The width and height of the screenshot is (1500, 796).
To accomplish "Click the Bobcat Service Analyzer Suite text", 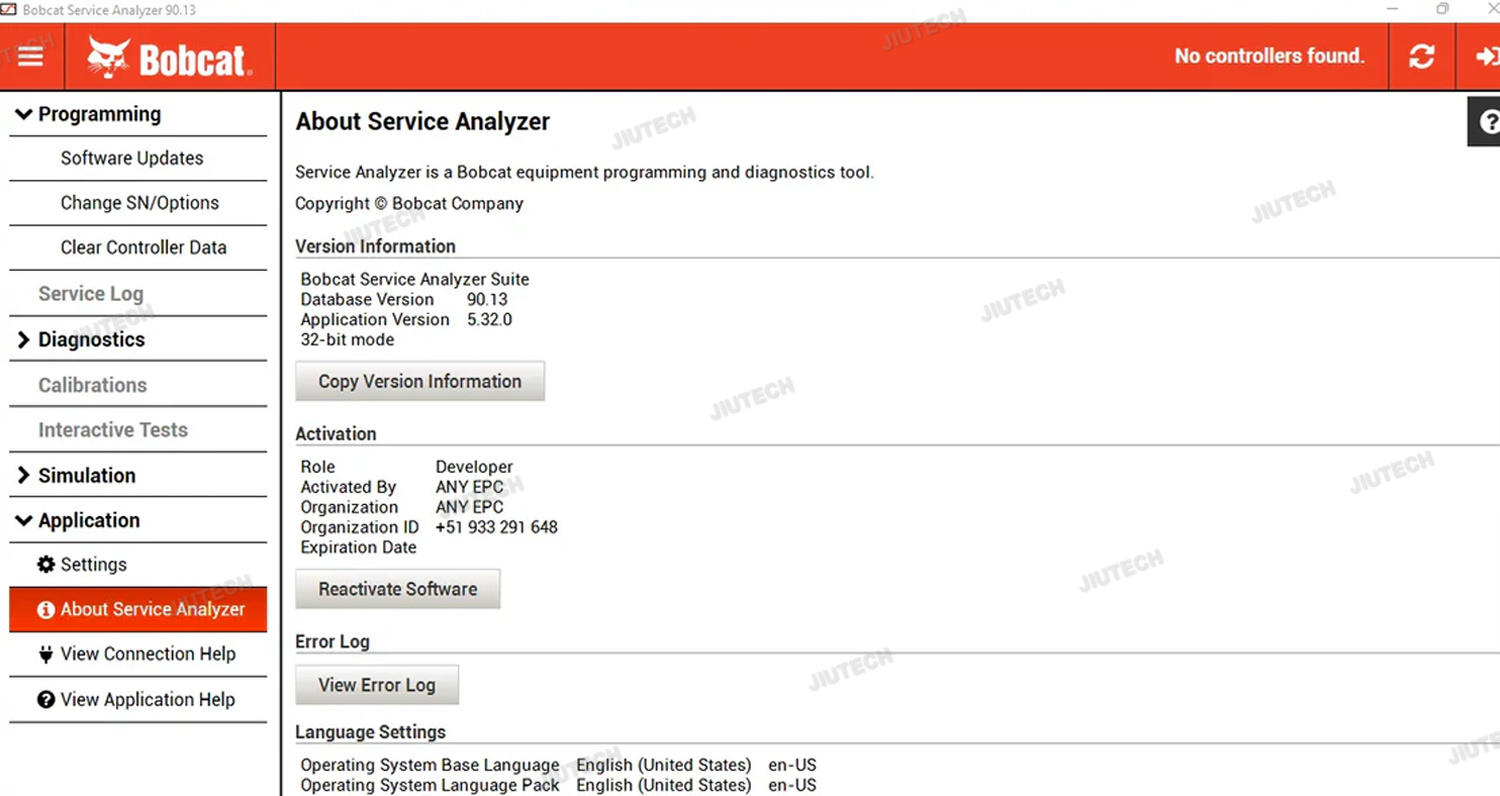I will pyautogui.click(x=415, y=279).
